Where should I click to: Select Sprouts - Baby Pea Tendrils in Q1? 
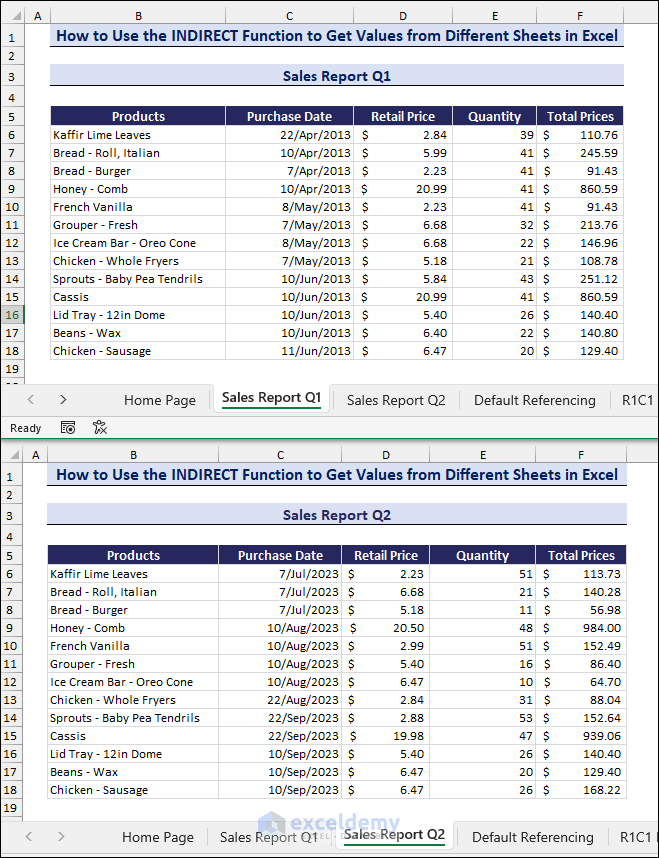tap(138, 279)
